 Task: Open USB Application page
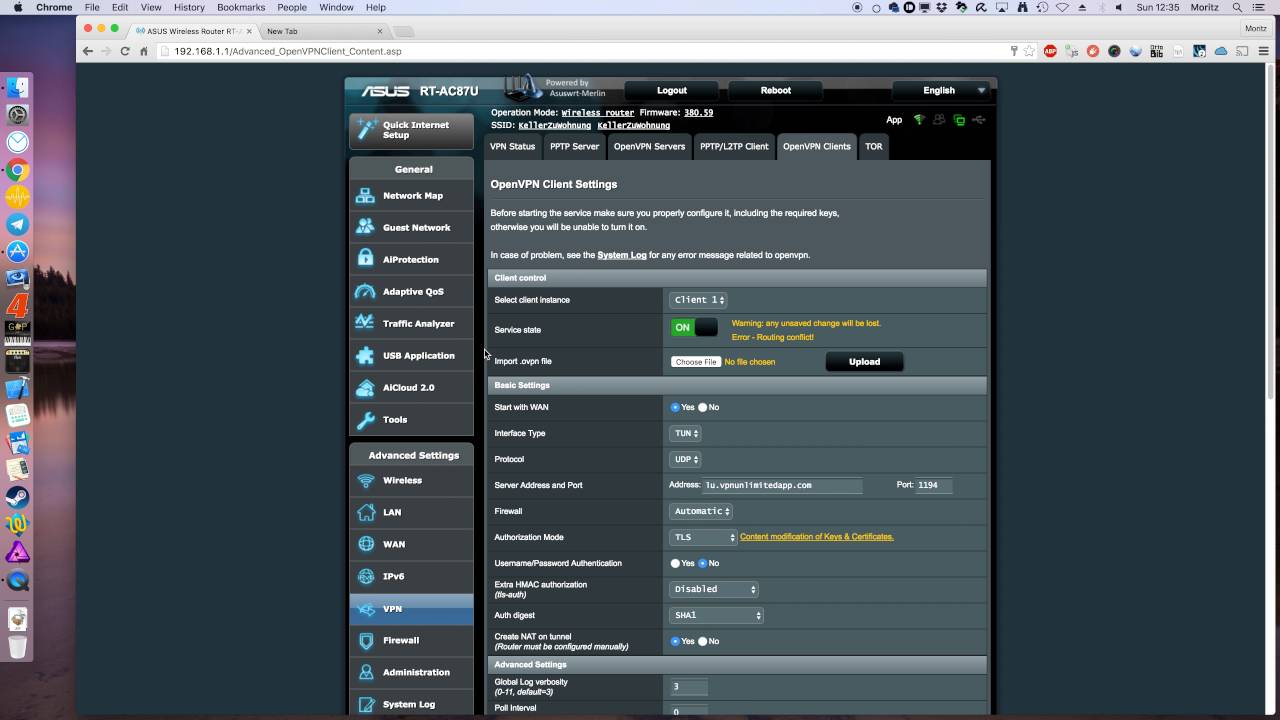click(x=411, y=356)
